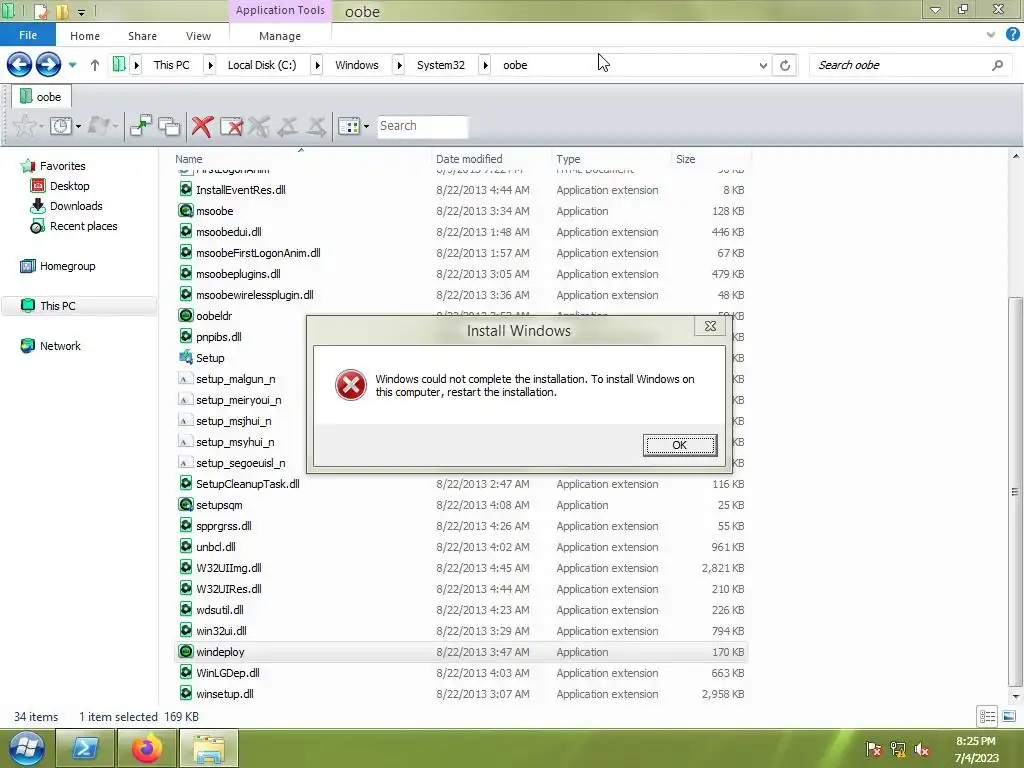Click the view layout toolbar icon
This screenshot has height=768, width=1024.
point(349,126)
